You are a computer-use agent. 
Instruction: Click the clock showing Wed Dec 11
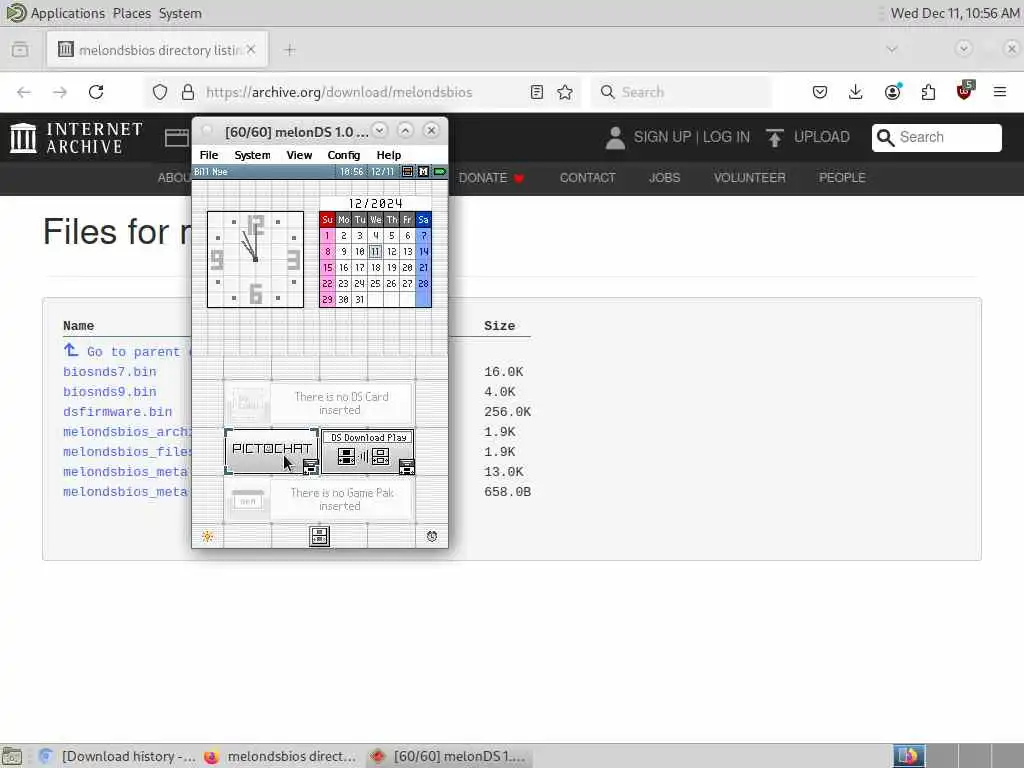955,13
